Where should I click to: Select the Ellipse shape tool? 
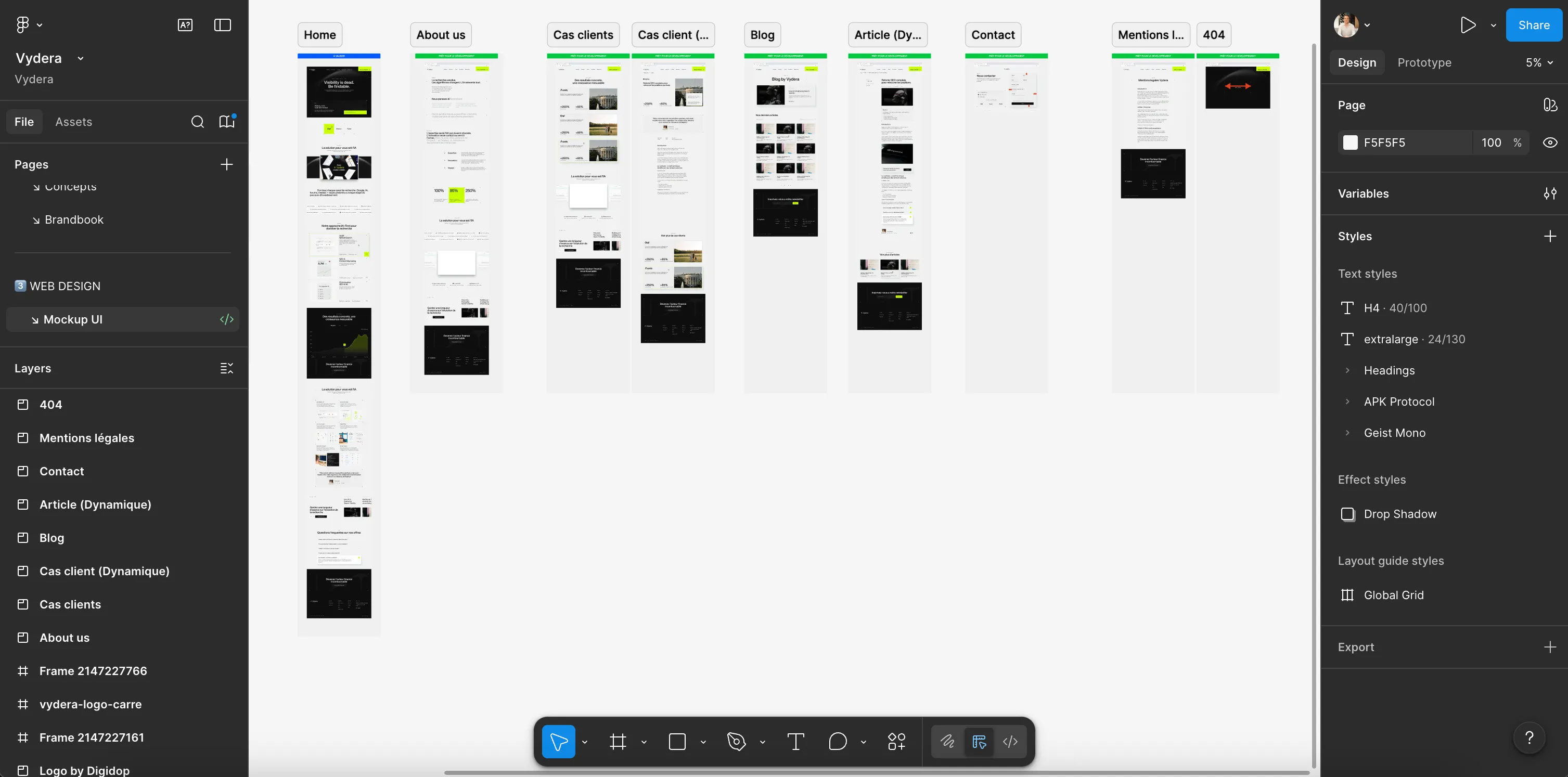coord(838,741)
